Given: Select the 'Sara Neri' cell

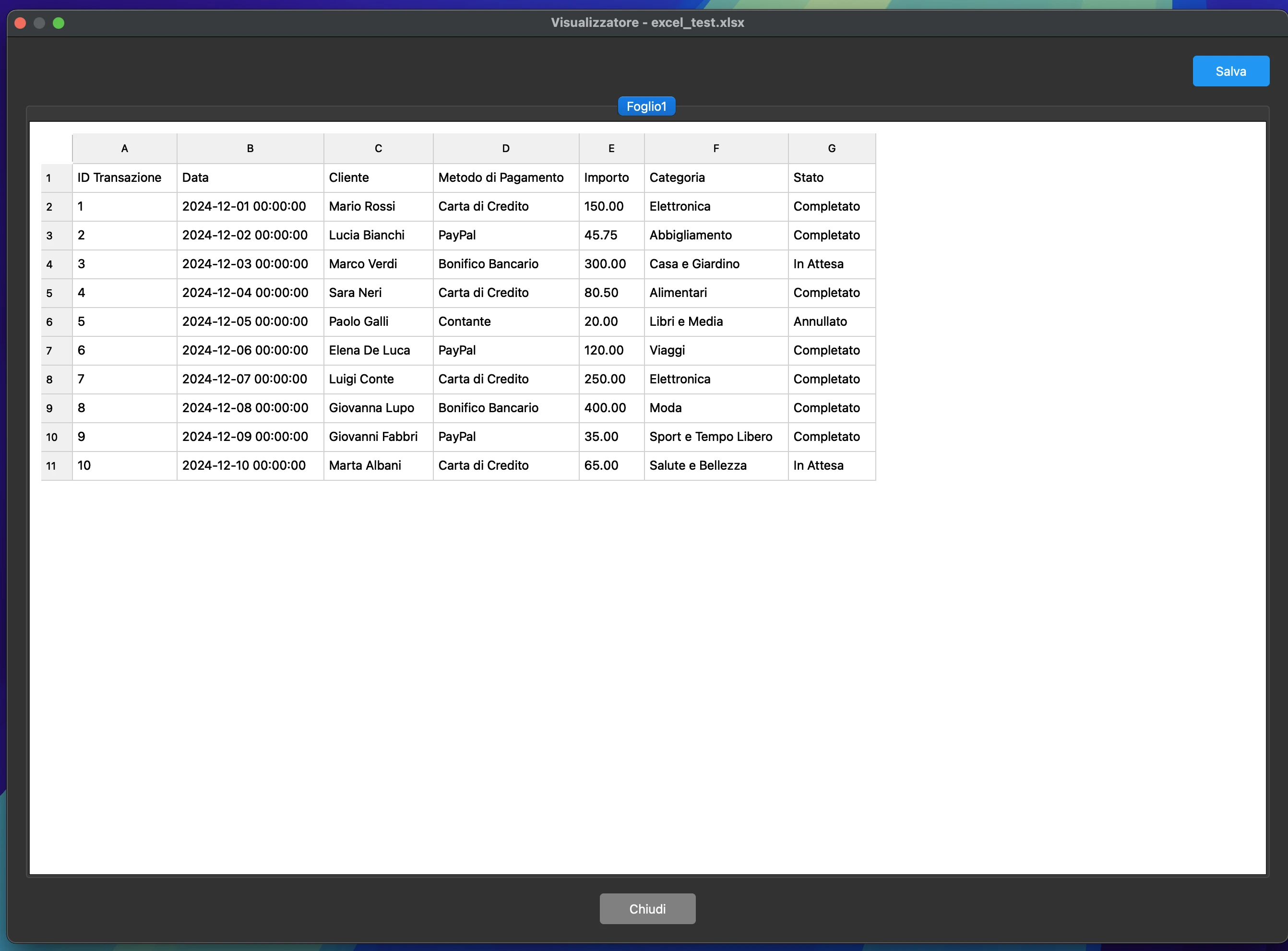Looking at the screenshot, I should [x=378, y=292].
